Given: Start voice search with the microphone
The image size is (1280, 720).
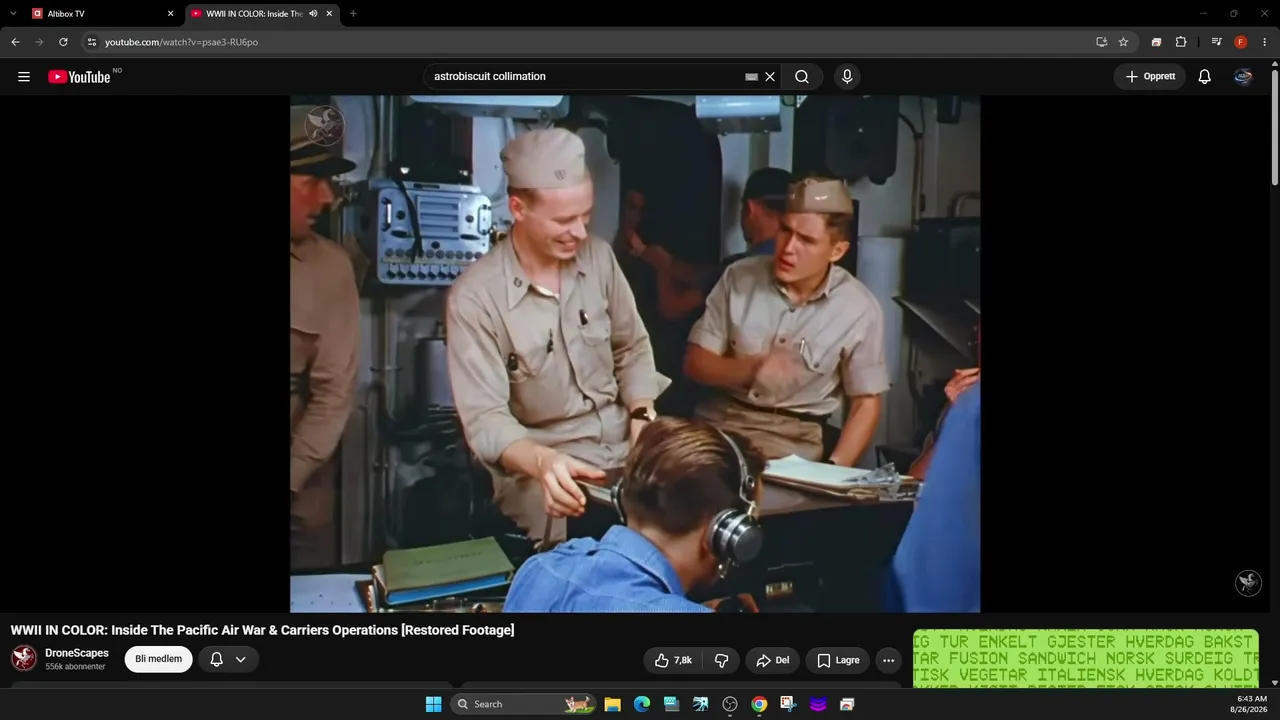Looking at the screenshot, I should click(x=847, y=77).
